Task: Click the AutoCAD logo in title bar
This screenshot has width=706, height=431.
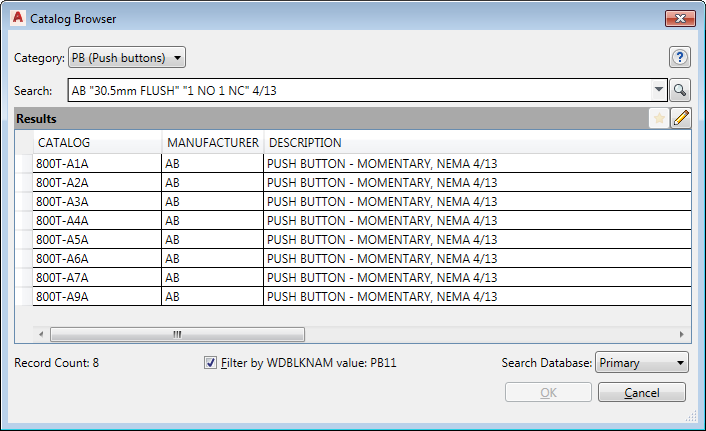Action: (x=18, y=18)
